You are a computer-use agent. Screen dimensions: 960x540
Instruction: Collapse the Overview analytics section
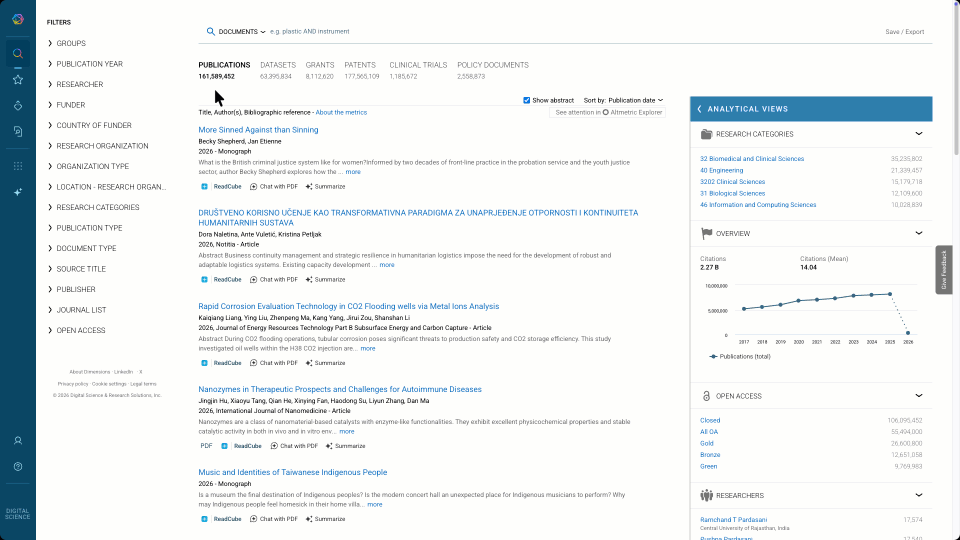918,234
